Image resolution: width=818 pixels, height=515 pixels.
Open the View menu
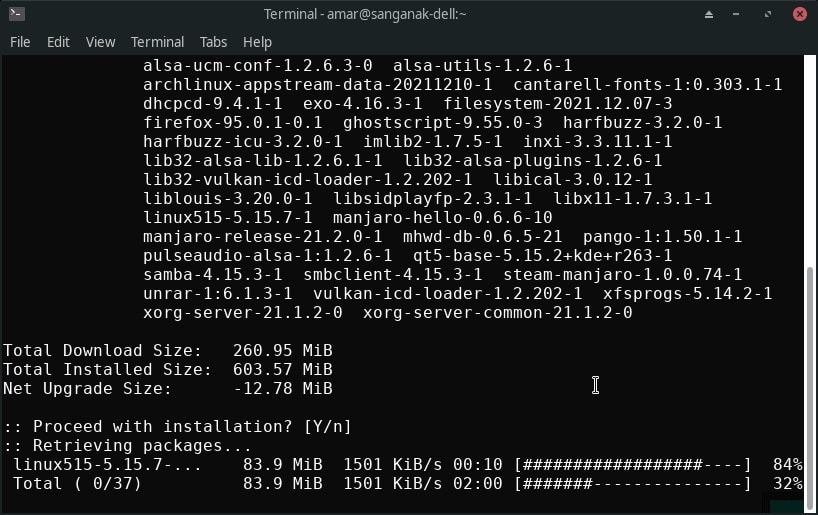[100, 42]
